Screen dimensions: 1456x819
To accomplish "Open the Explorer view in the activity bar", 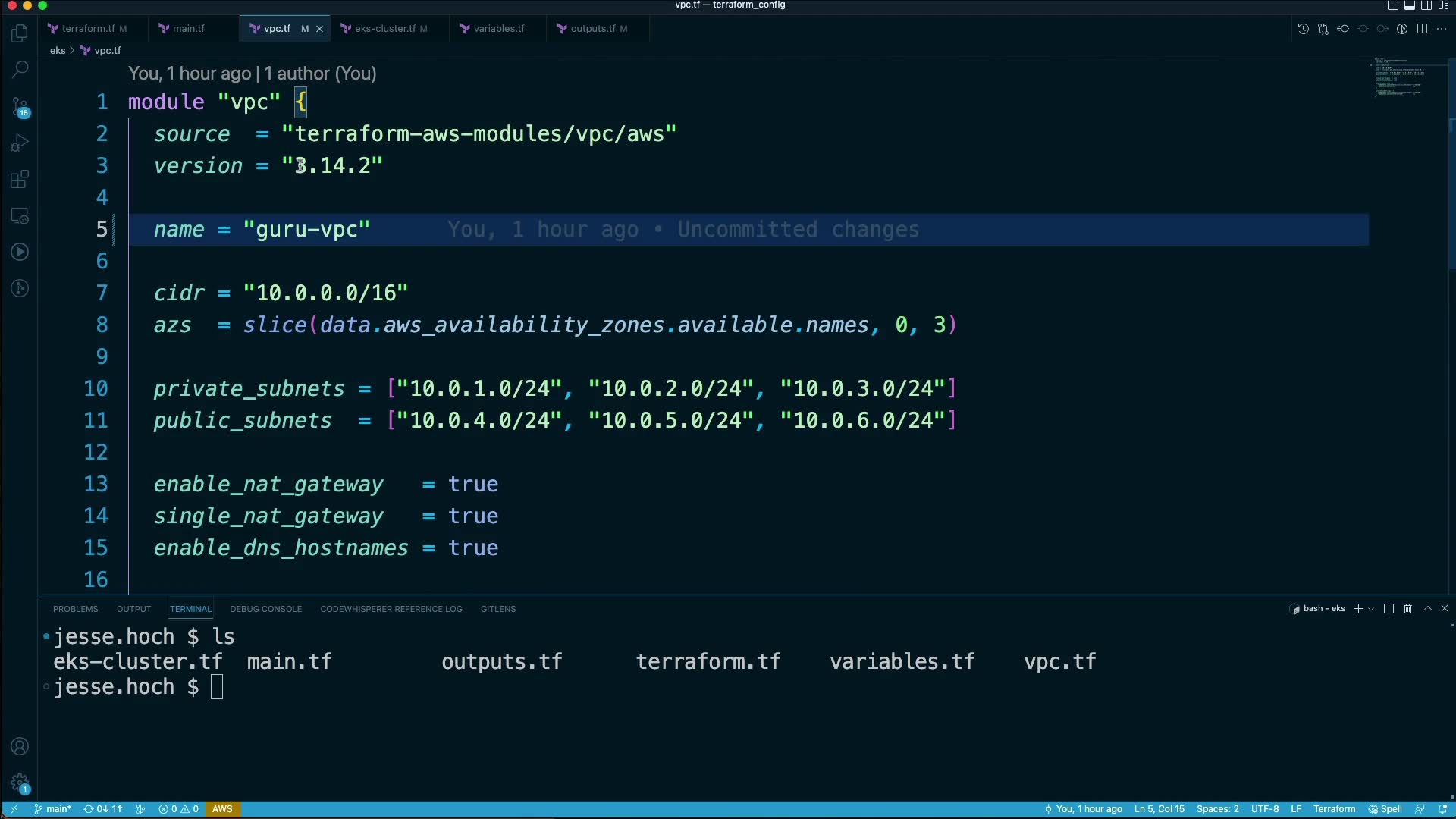I will coord(20,33).
